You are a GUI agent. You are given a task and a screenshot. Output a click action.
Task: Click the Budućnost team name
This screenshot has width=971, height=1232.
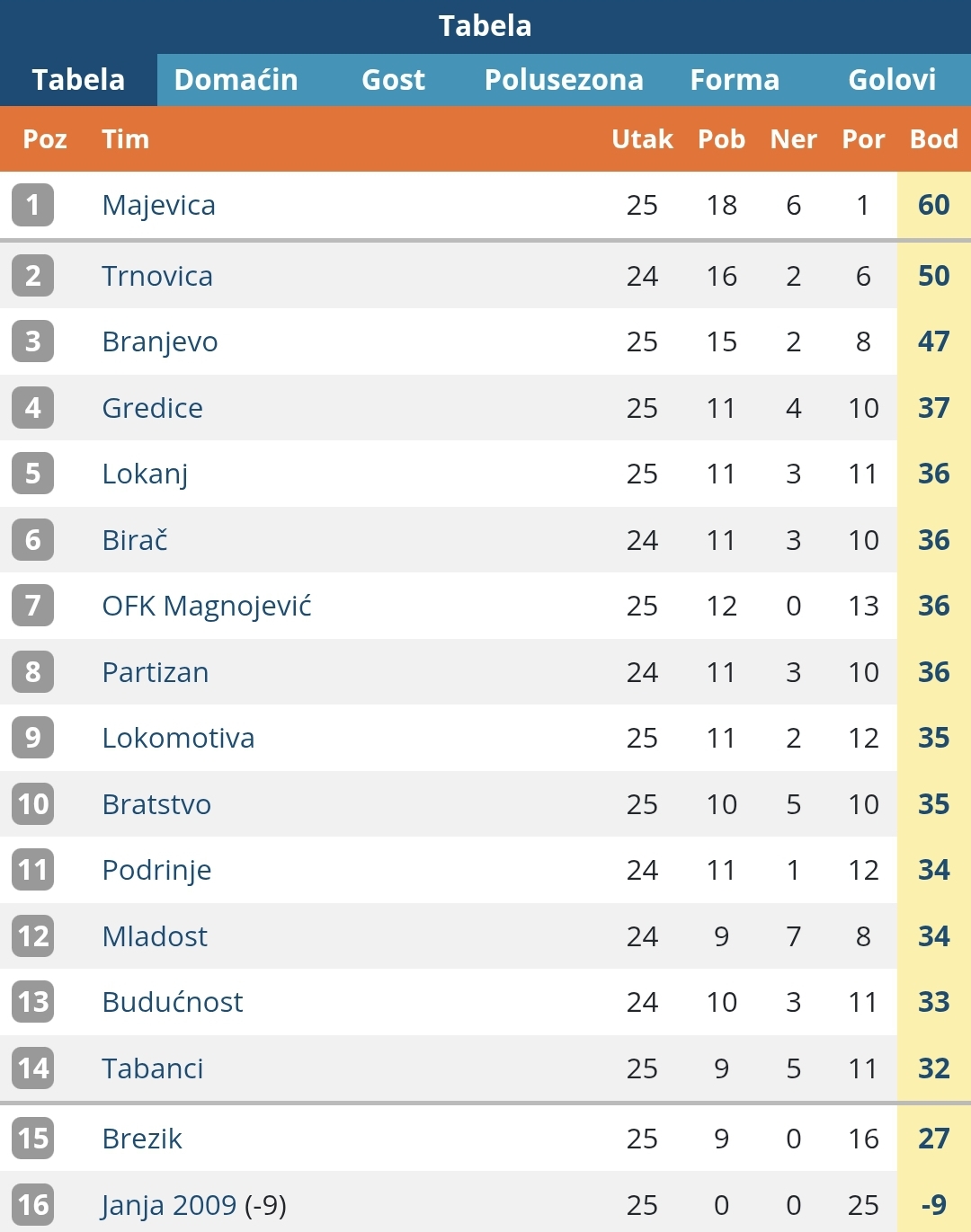pyautogui.click(x=173, y=1002)
